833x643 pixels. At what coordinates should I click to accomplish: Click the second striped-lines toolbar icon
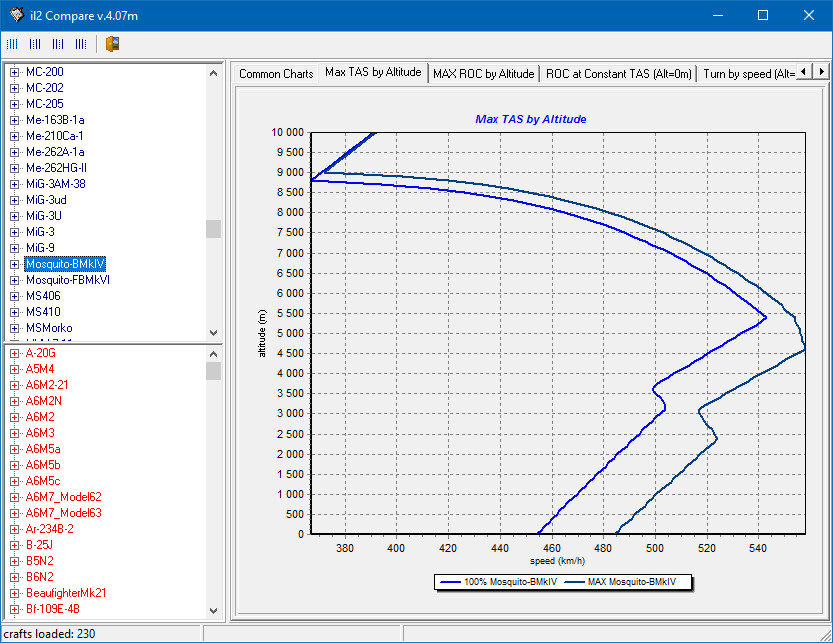tap(35, 44)
